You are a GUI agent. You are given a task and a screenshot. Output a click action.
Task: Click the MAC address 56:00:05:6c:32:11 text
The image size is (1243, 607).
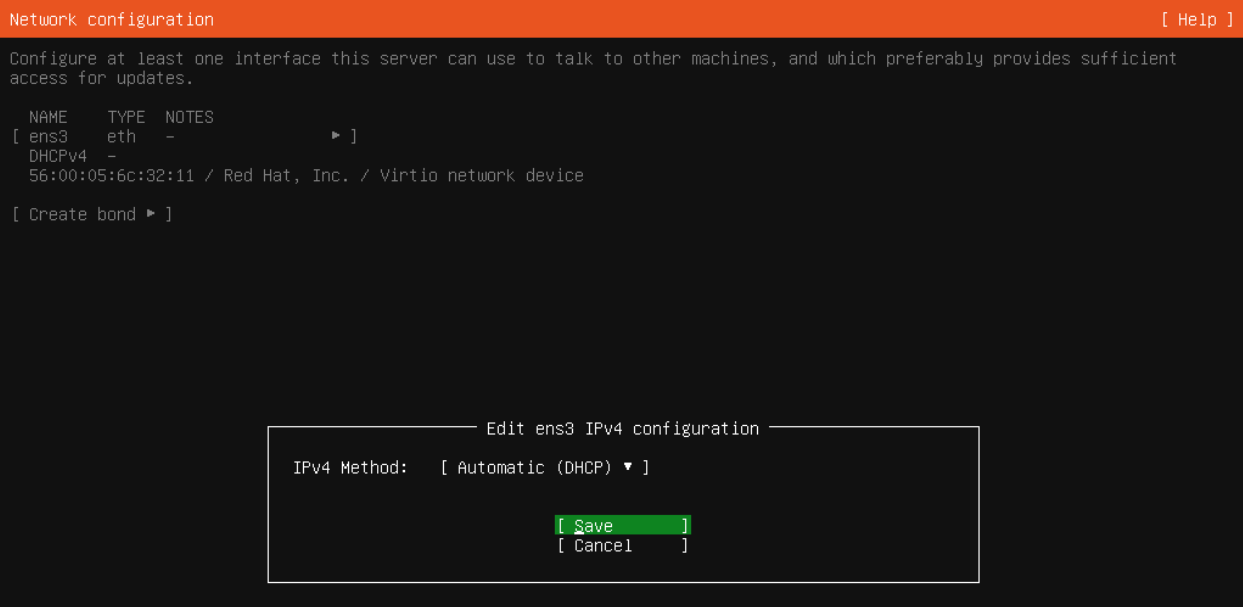(111, 175)
